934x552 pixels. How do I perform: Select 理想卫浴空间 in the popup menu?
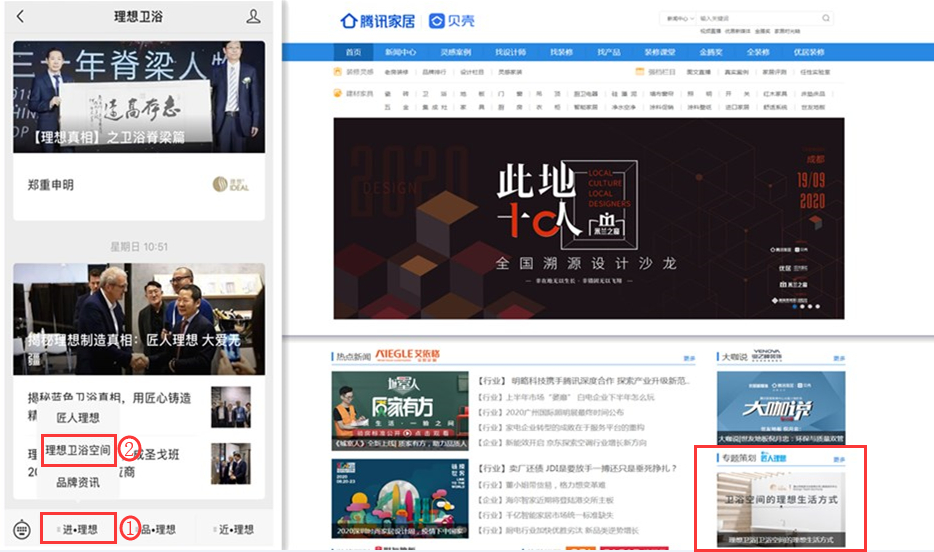point(78,450)
